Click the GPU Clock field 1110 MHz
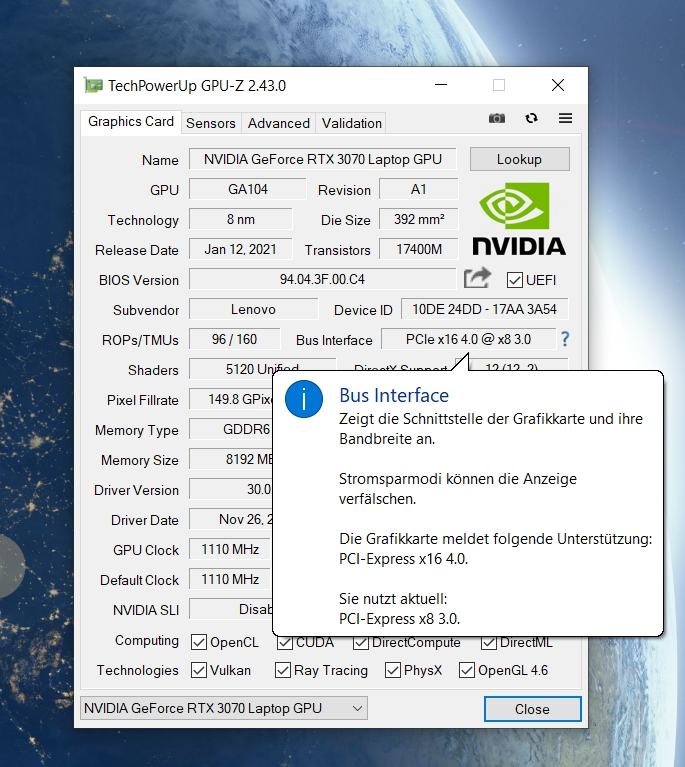 tap(230, 549)
